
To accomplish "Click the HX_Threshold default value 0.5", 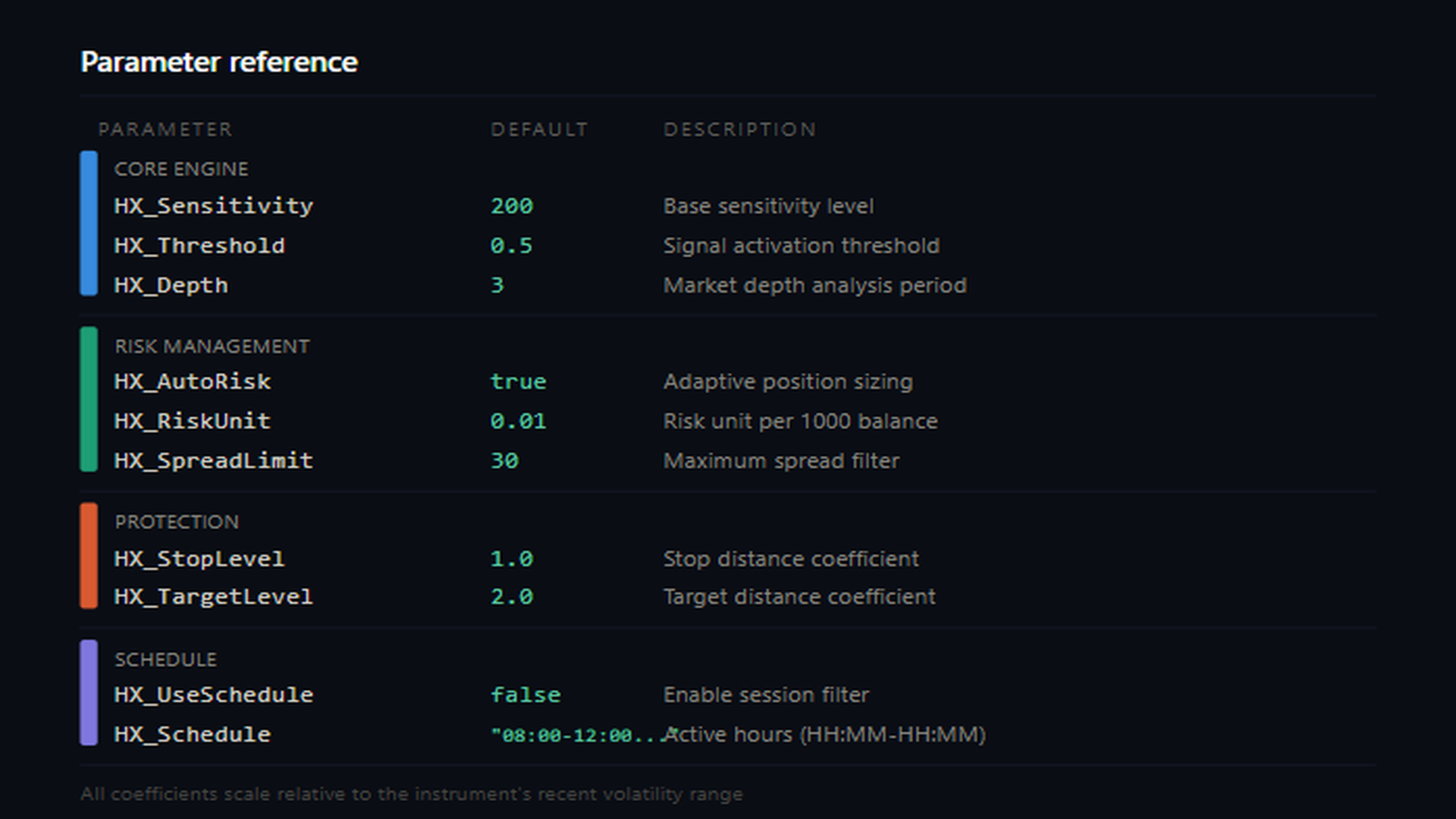I will tap(511, 246).
